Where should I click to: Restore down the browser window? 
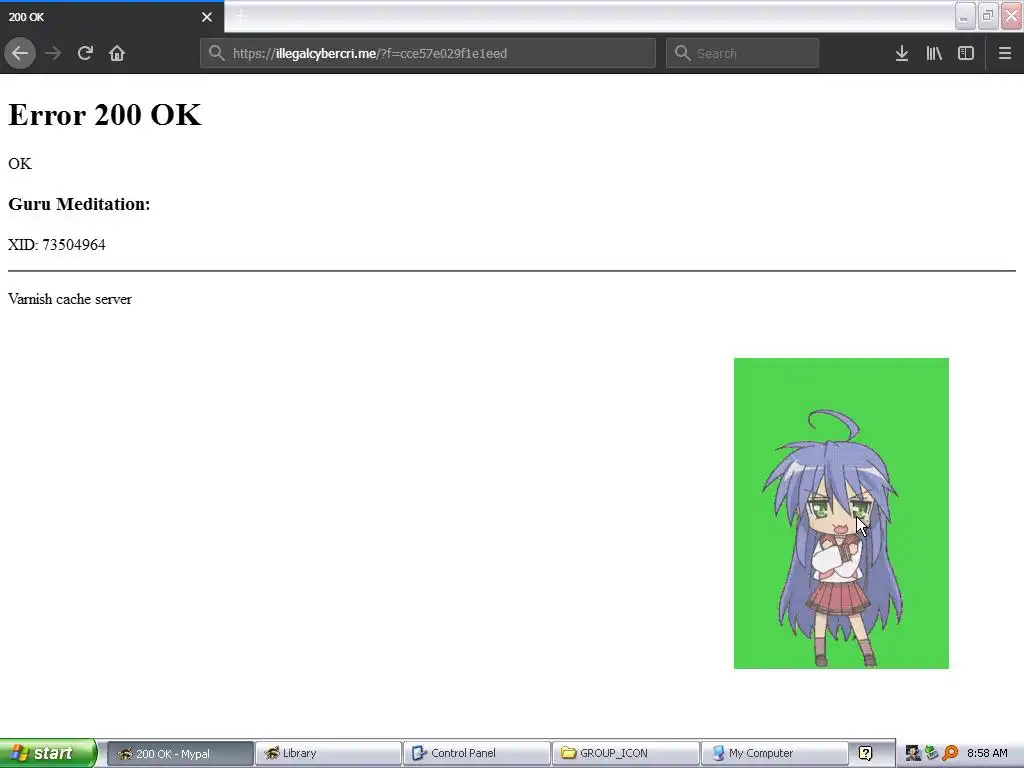click(988, 16)
